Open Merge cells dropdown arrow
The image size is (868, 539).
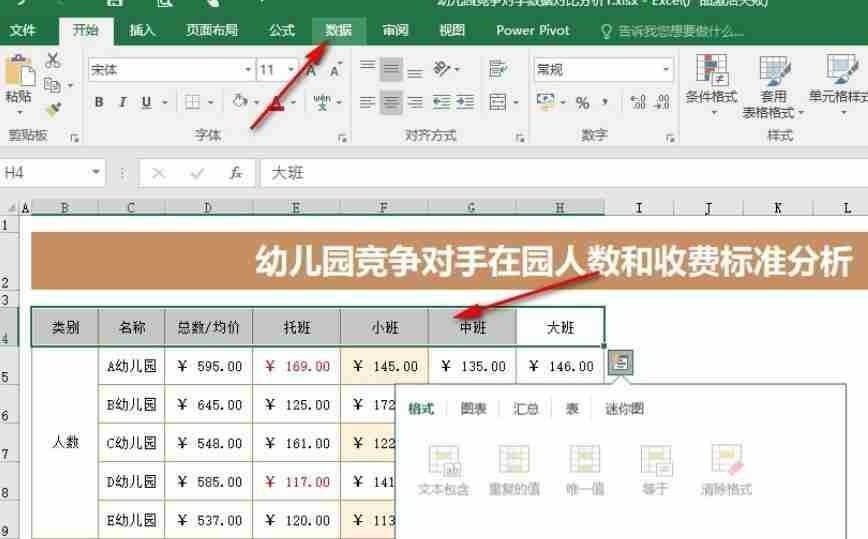tap(516, 102)
